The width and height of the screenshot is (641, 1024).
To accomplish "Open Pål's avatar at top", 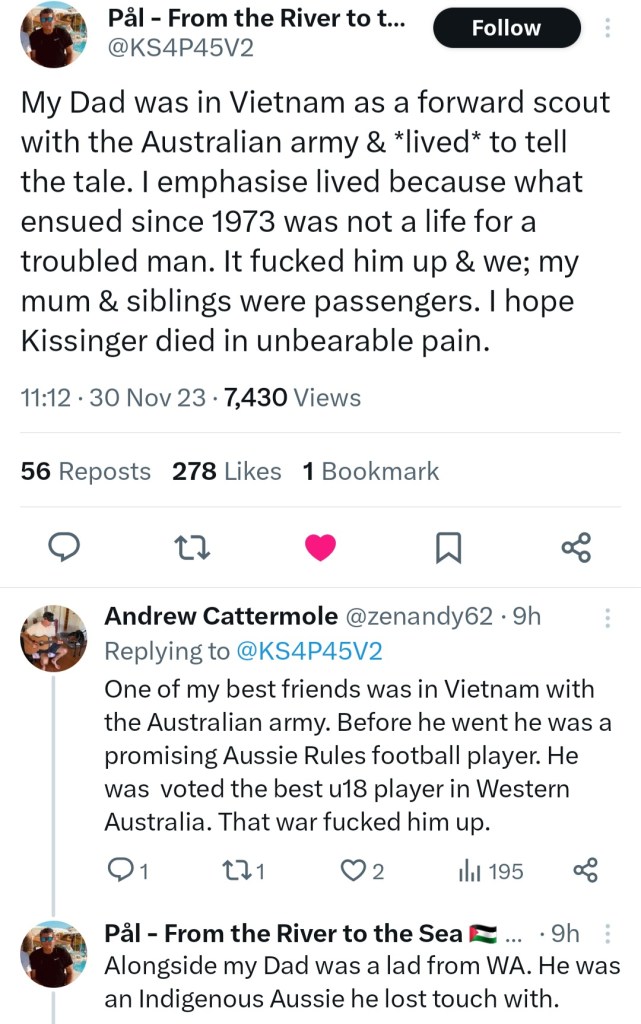I will [53, 38].
